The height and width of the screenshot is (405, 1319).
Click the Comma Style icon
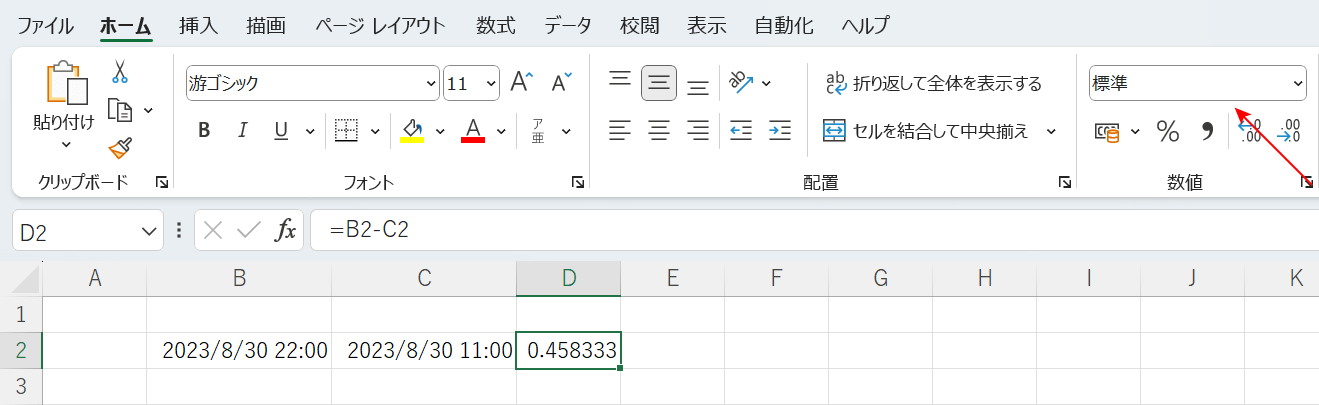[1206, 131]
